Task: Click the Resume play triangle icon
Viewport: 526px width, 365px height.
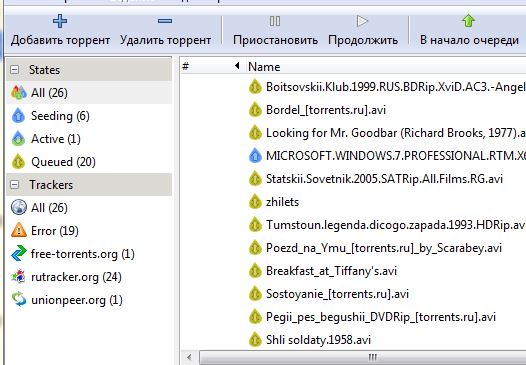Action: pyautogui.click(x=362, y=21)
